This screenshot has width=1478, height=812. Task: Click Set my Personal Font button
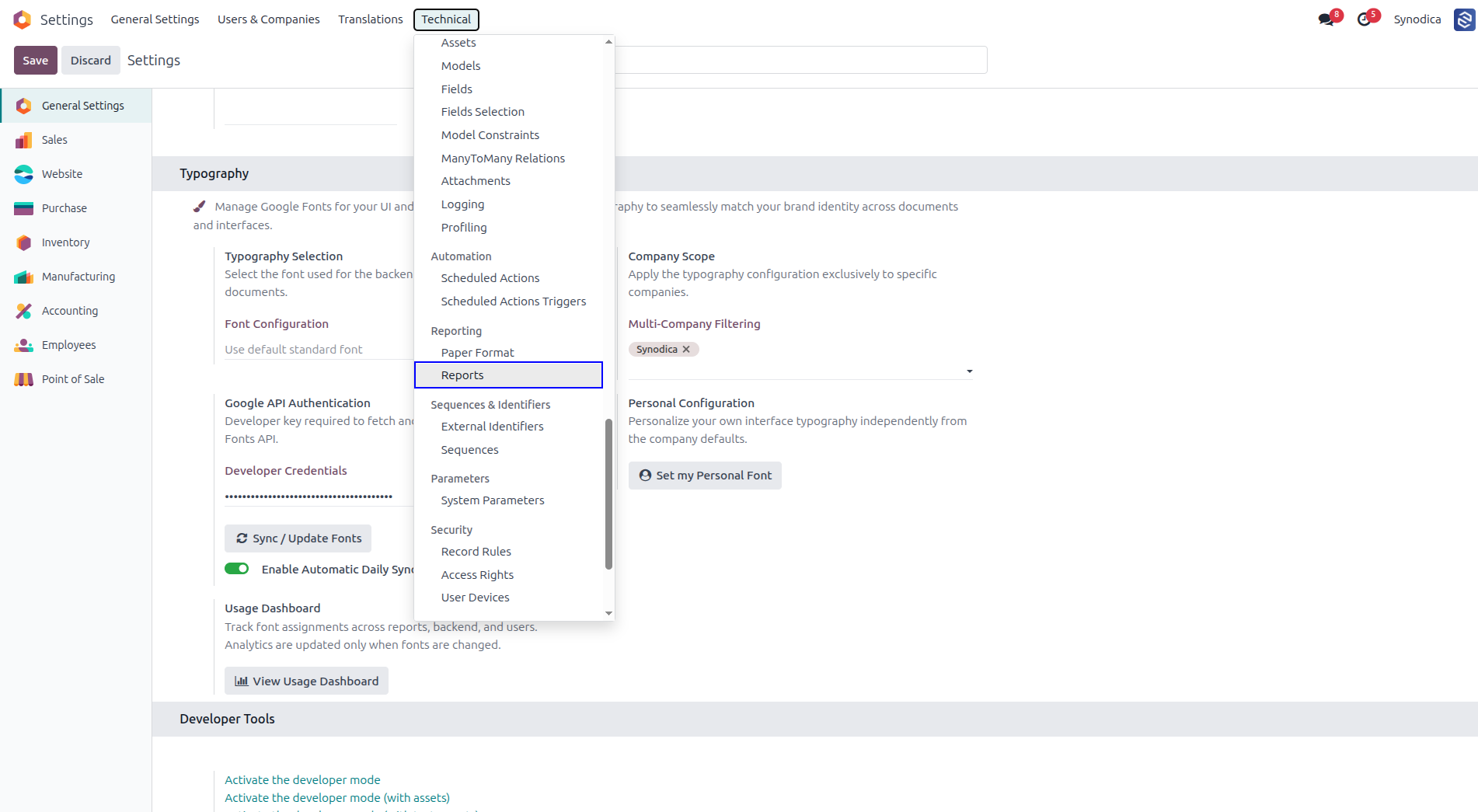(705, 476)
